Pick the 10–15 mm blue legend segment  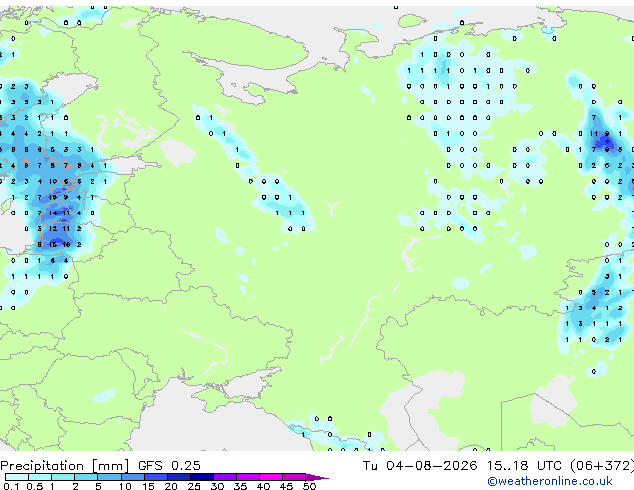click(x=133, y=477)
